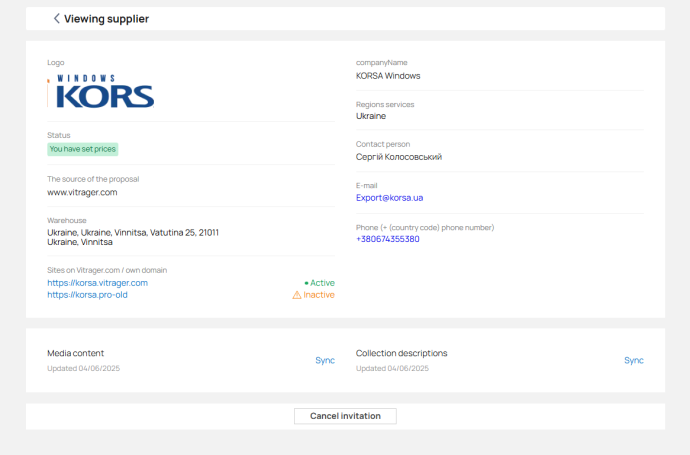Click the Export@korsa.ua email link
690x455 pixels.
click(389, 198)
